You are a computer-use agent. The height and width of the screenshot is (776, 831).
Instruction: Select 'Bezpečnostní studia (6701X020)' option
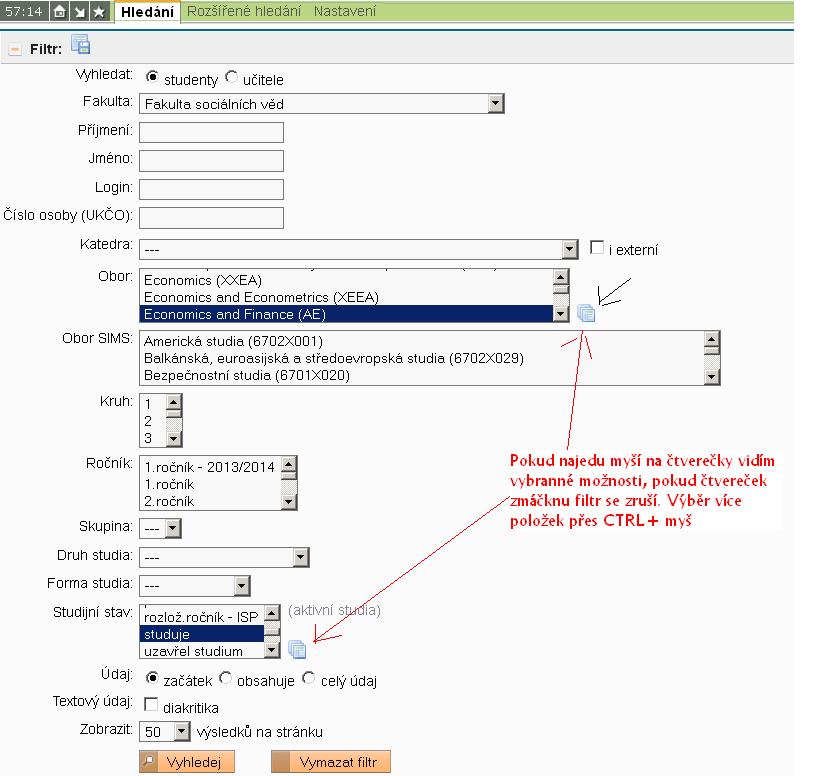click(422, 375)
